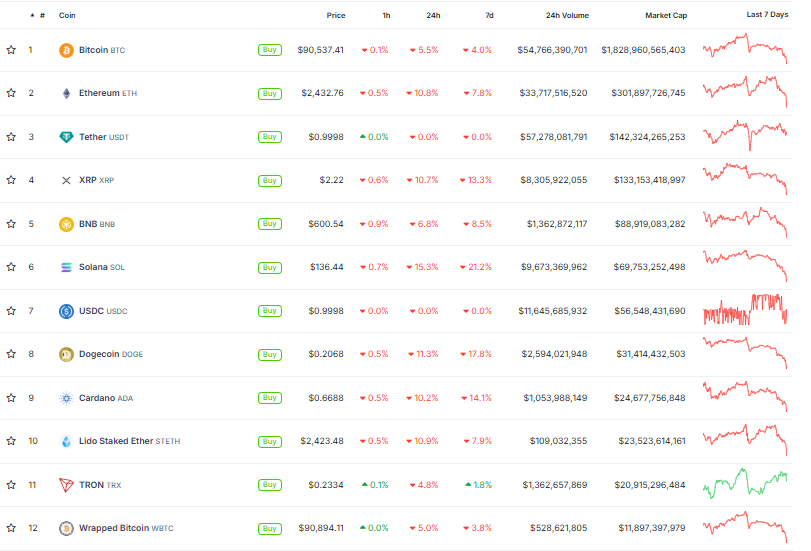Click the 7d column header

point(487,16)
